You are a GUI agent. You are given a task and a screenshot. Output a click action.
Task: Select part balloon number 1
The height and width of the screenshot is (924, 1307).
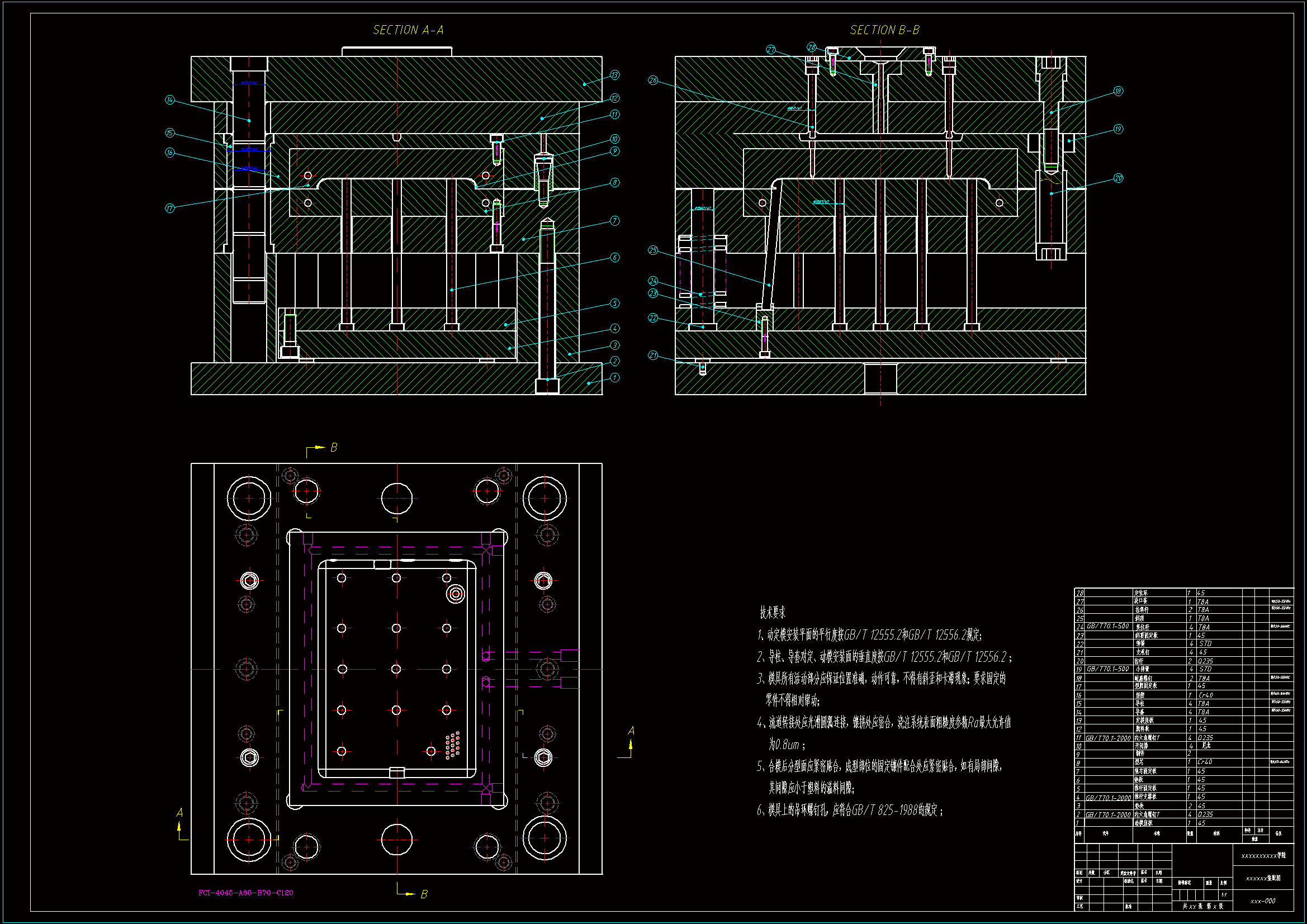coord(614,377)
